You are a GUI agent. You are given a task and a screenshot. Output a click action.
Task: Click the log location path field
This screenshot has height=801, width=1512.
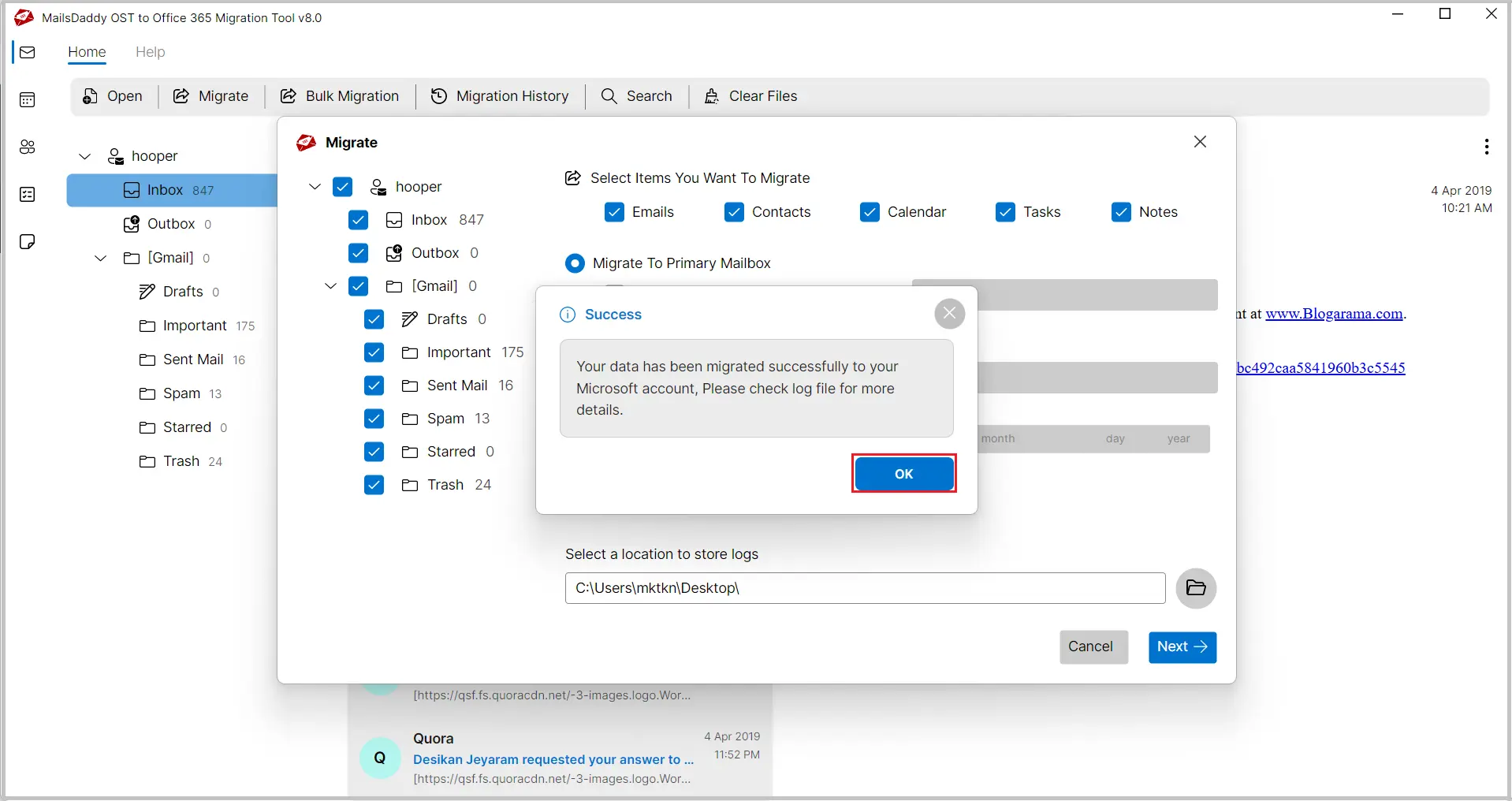(x=865, y=588)
